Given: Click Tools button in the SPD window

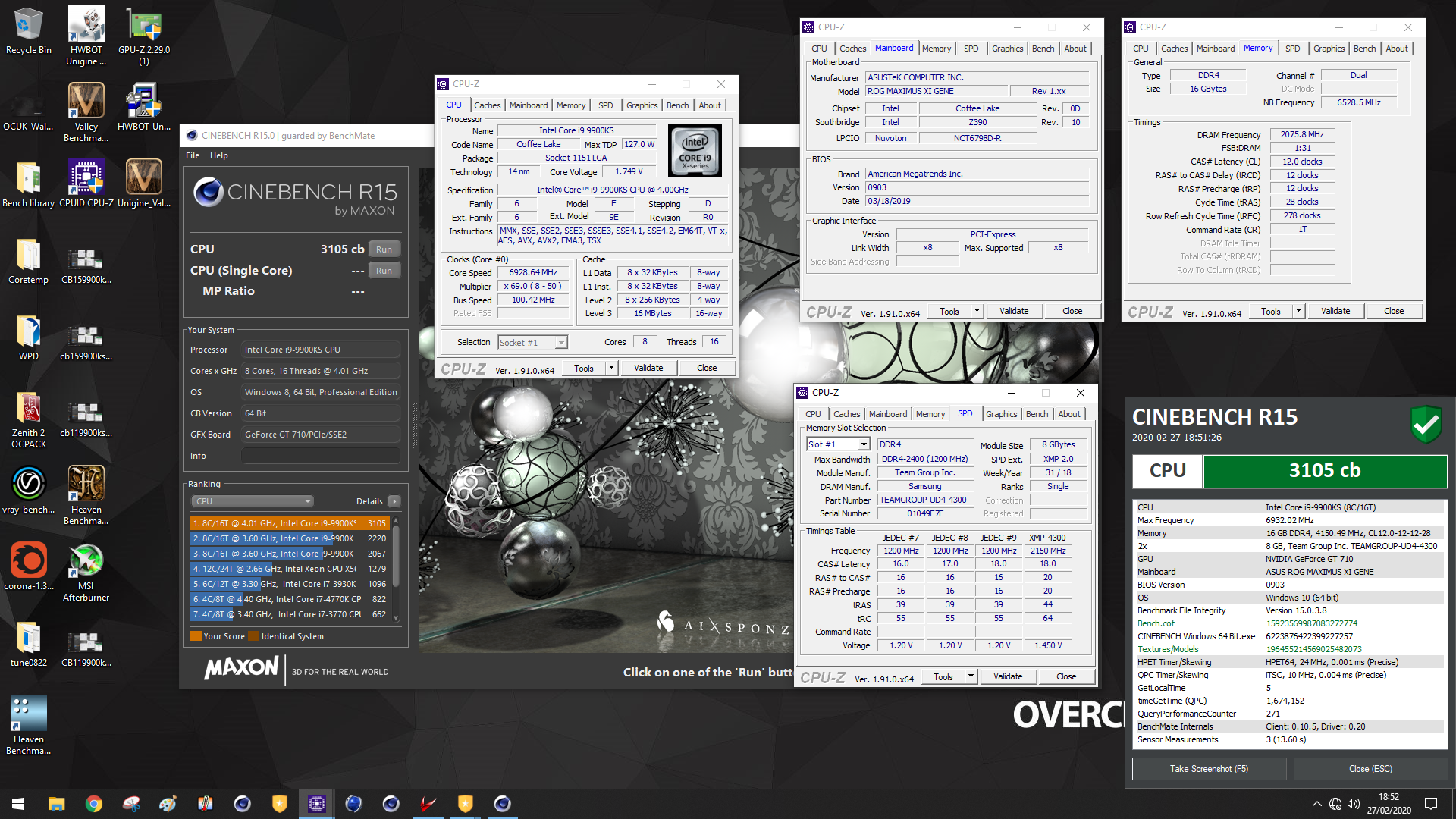Looking at the screenshot, I should coord(943,676).
